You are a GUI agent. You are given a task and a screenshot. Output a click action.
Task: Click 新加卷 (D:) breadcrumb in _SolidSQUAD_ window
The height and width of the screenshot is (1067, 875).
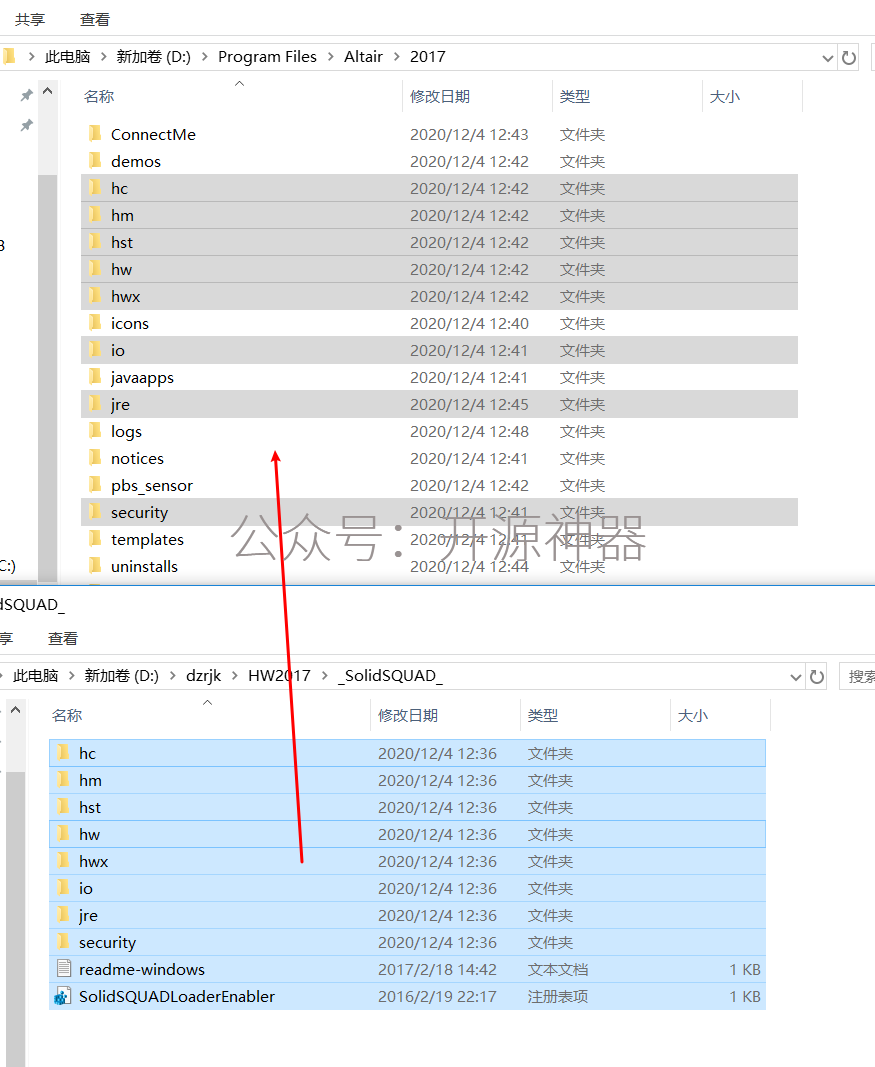point(121,675)
